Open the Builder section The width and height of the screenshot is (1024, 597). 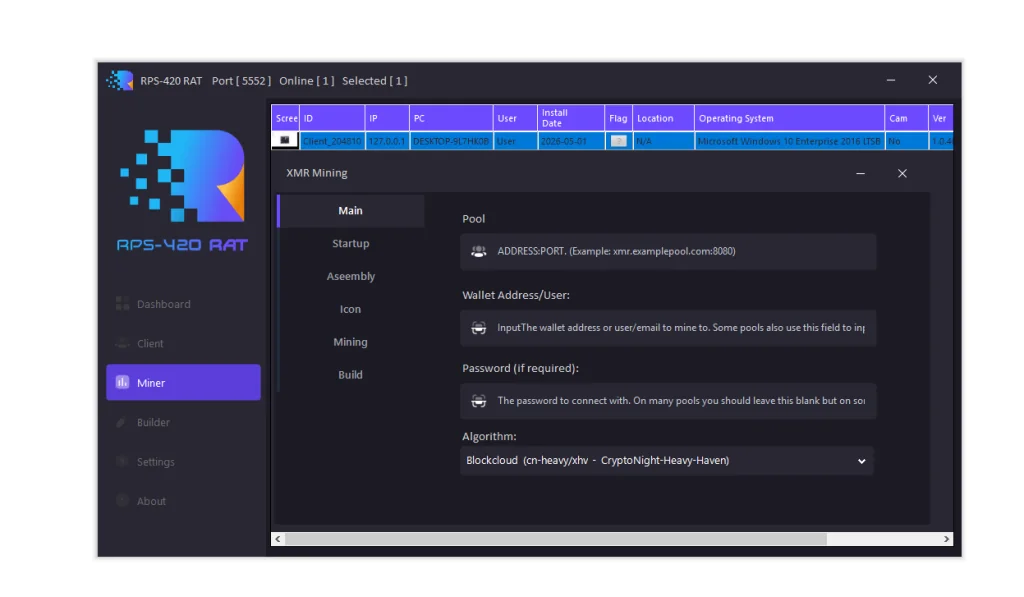point(183,422)
